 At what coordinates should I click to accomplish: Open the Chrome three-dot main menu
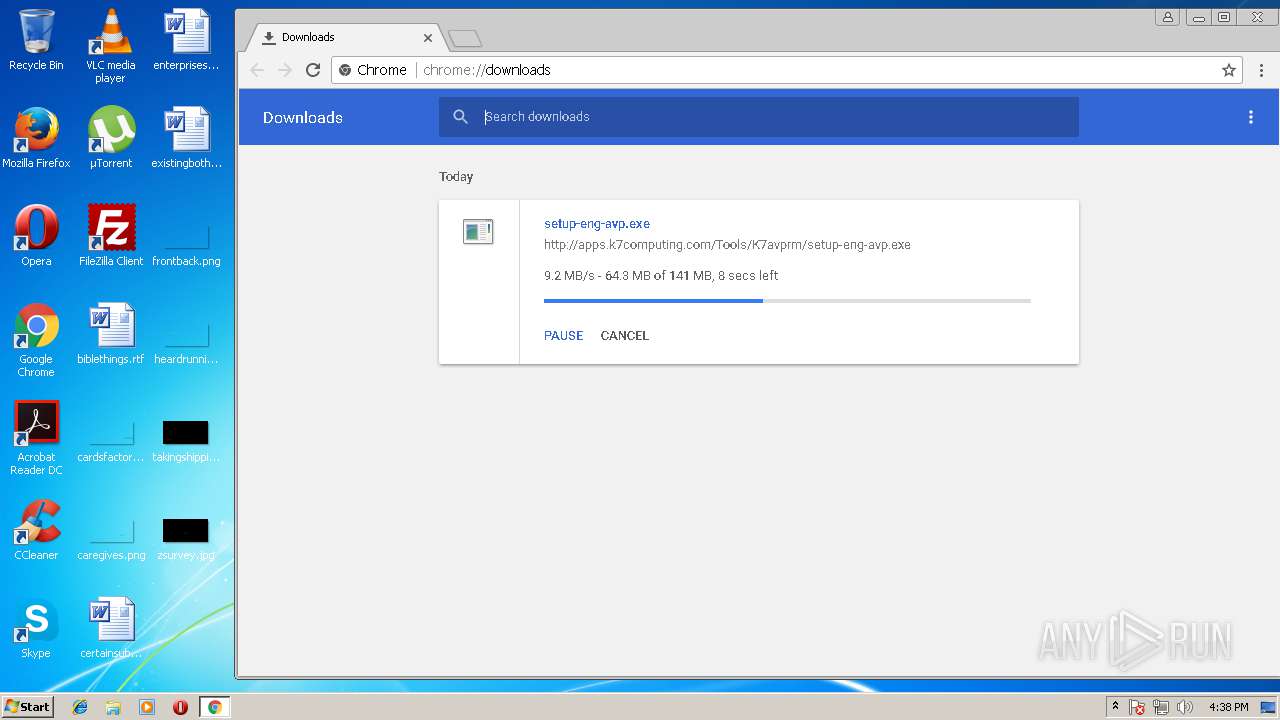[x=1261, y=70]
